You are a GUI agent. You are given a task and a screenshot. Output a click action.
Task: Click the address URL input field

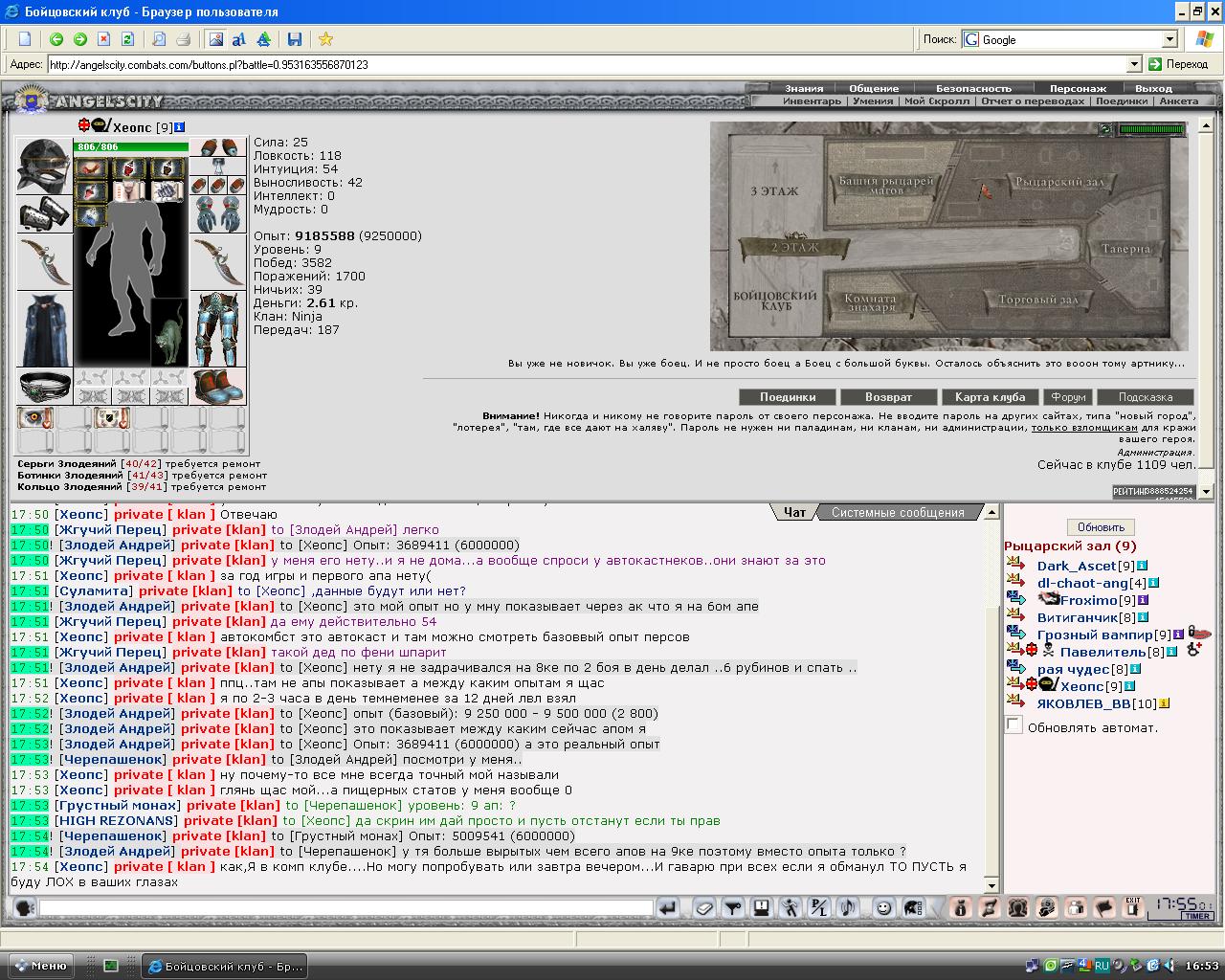pos(586,64)
